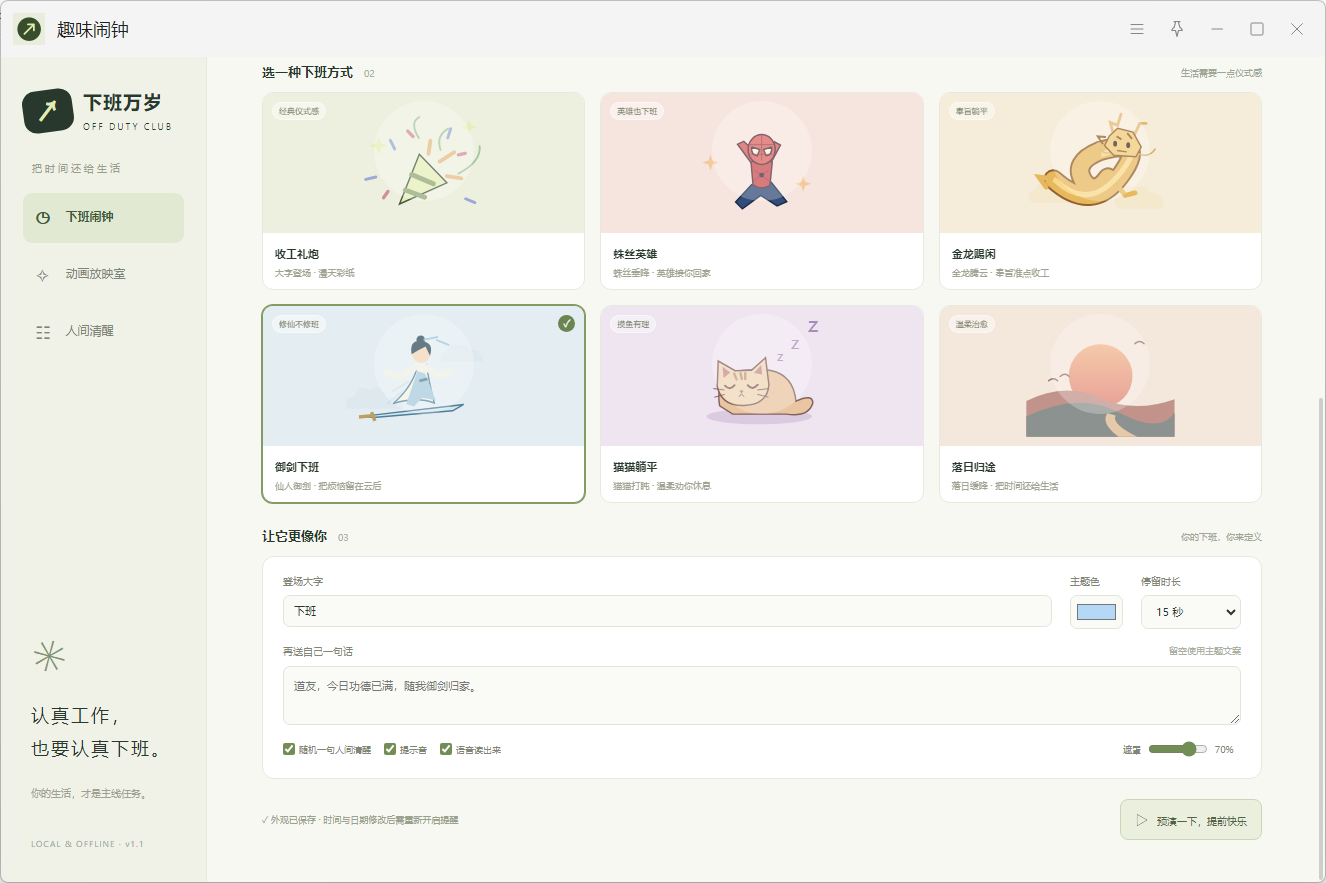Click the sparkle icon beside 动画放映室
The width and height of the screenshot is (1326, 883).
tap(43, 275)
